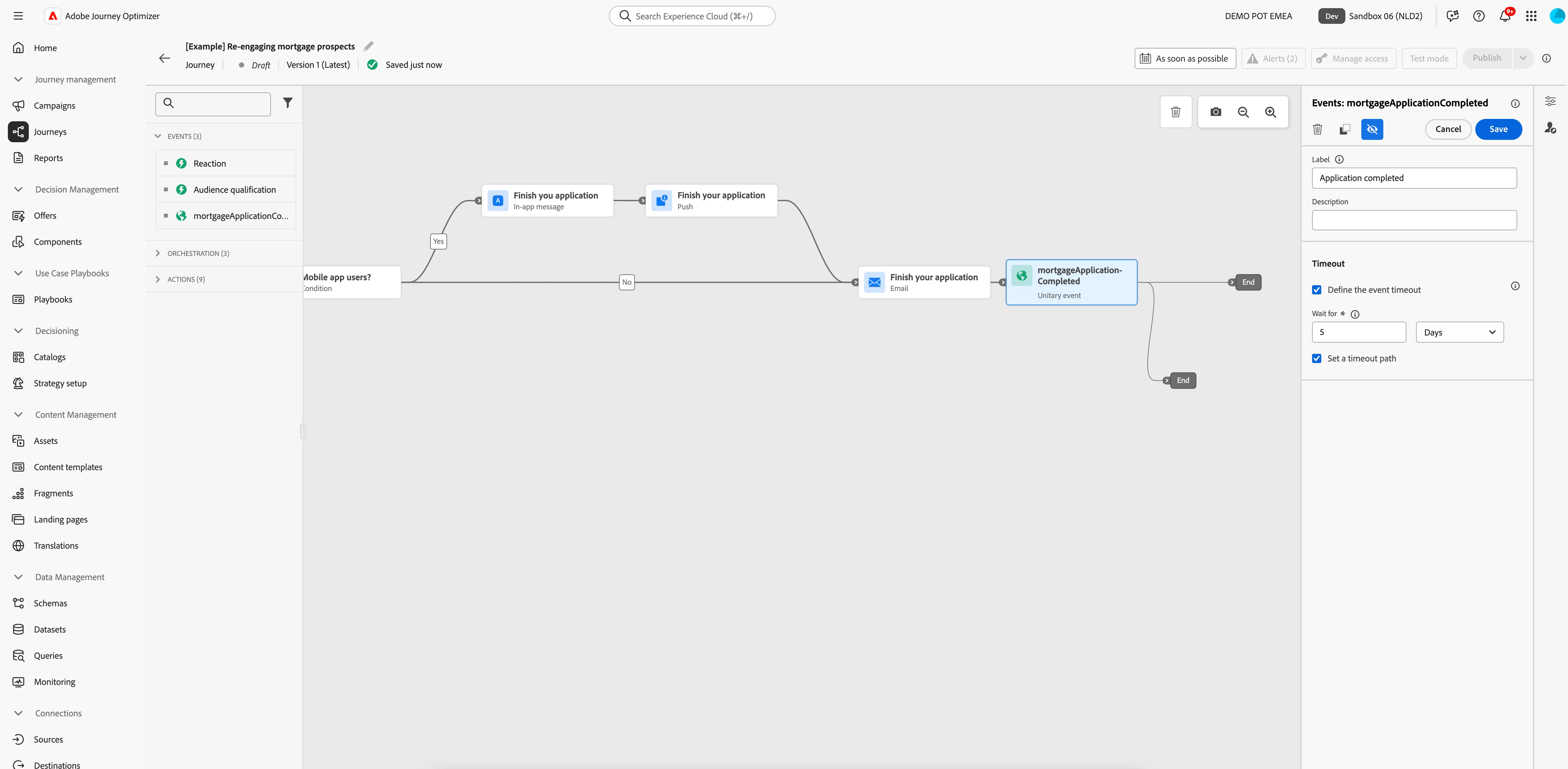The width and height of the screenshot is (1568, 769).
Task: Click the Timeout info icon
Action: (1515, 286)
